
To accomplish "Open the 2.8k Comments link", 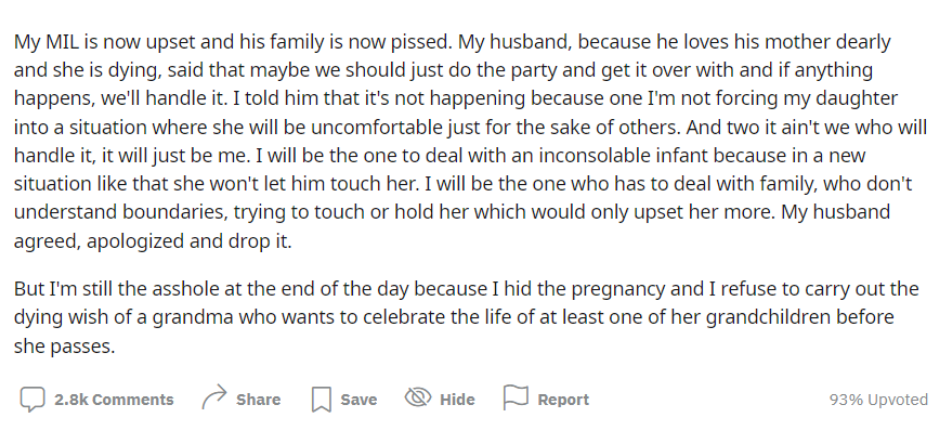I will coord(114,399).
